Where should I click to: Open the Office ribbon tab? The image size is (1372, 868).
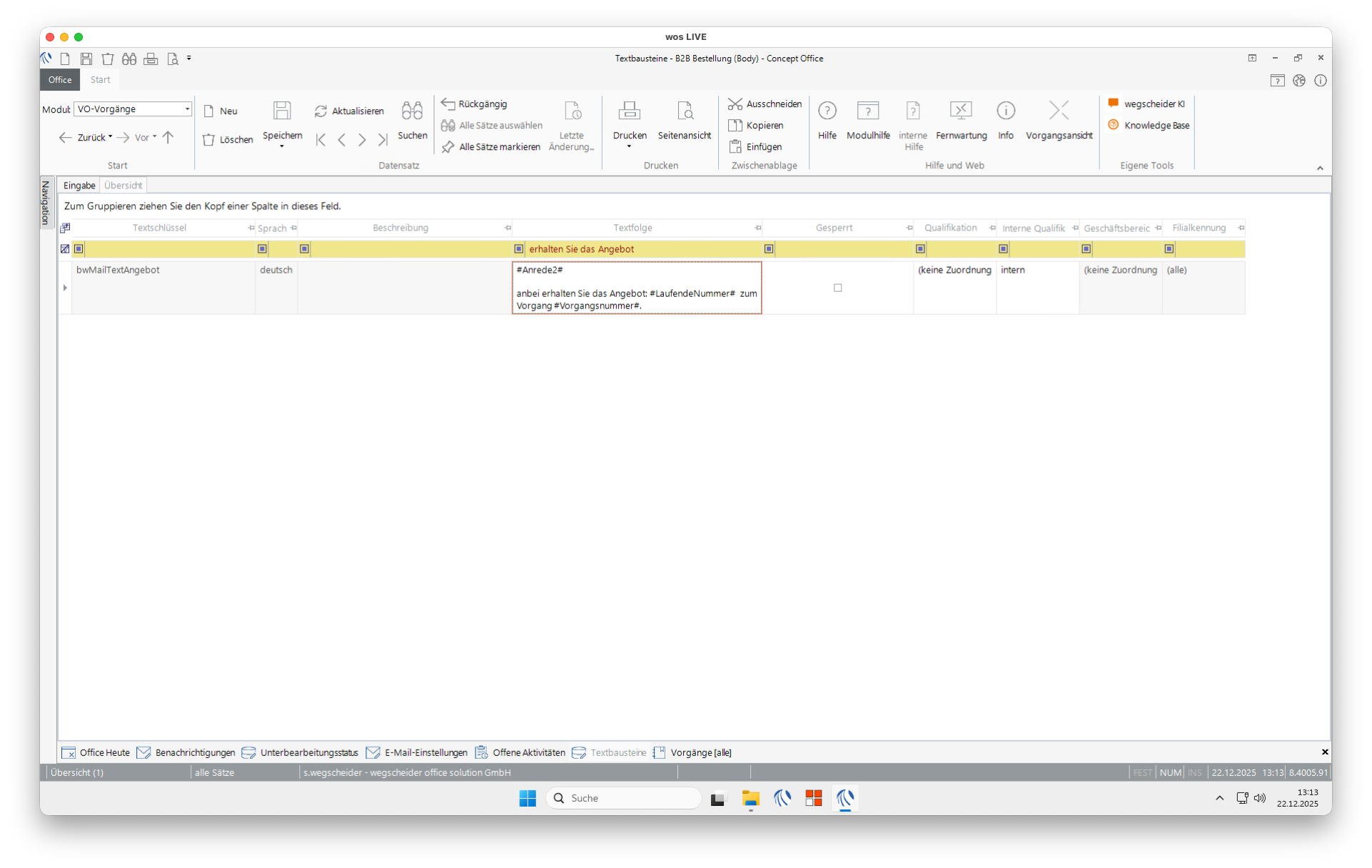pyautogui.click(x=60, y=80)
